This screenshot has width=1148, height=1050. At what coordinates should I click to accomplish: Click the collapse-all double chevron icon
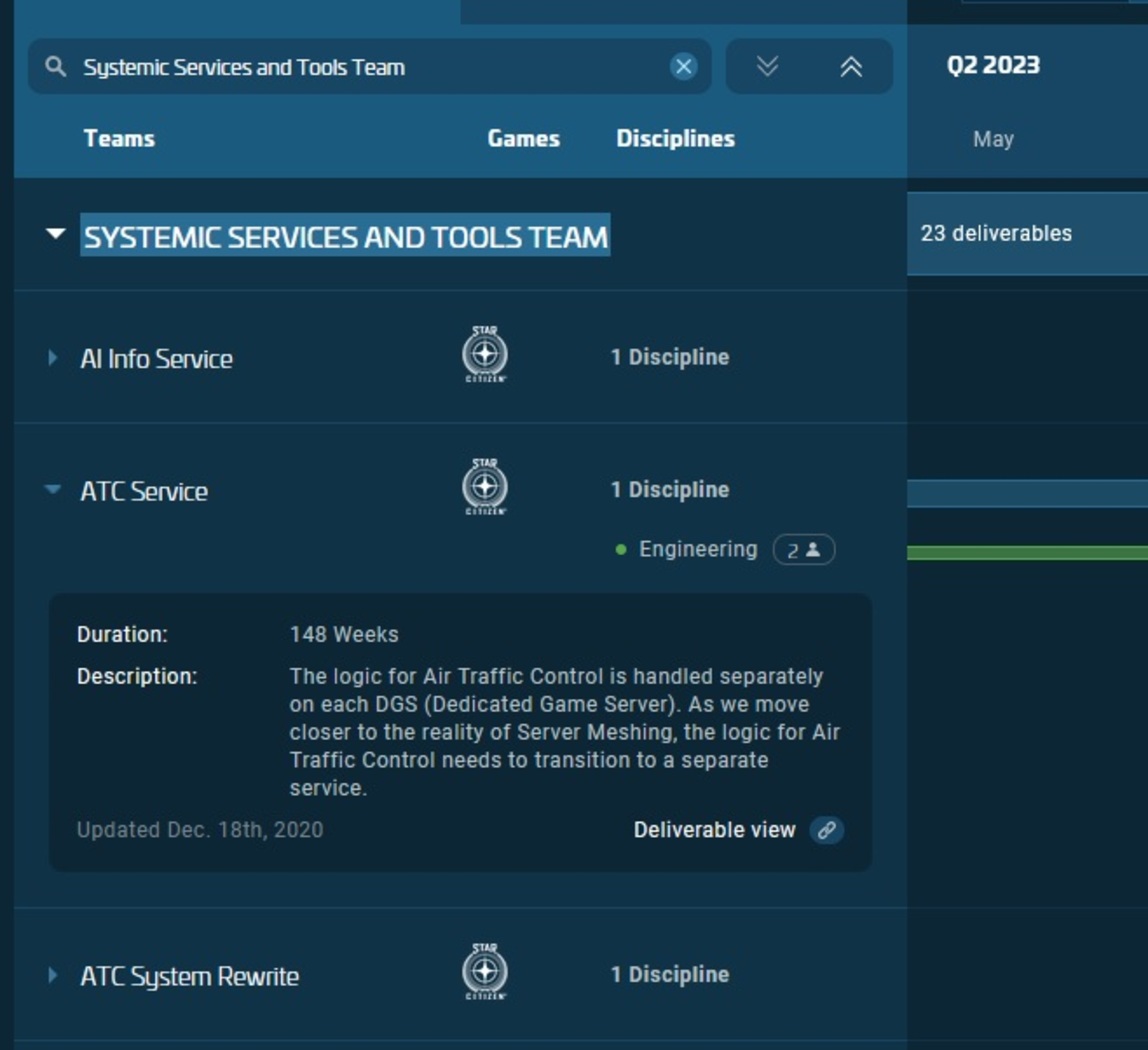pos(851,67)
